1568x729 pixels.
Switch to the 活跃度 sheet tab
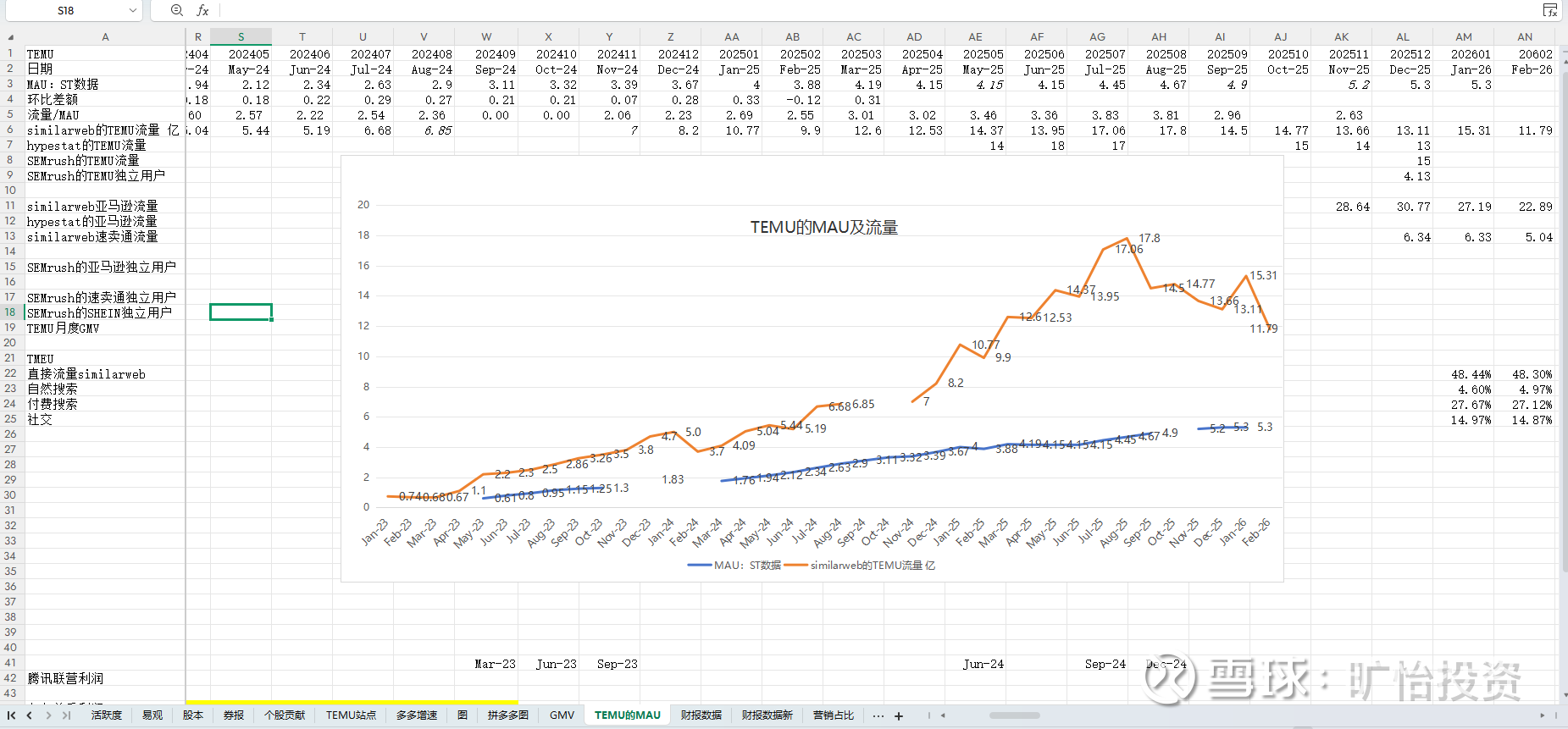point(107,715)
